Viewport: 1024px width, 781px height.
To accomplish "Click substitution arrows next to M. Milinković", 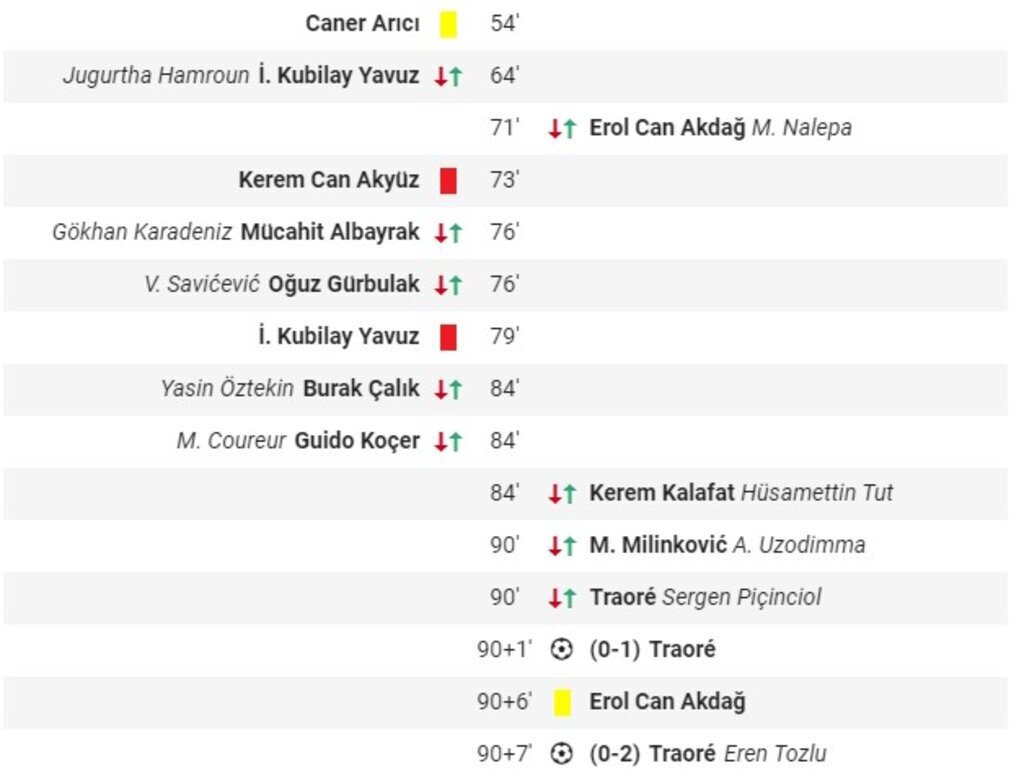I will click(x=562, y=545).
